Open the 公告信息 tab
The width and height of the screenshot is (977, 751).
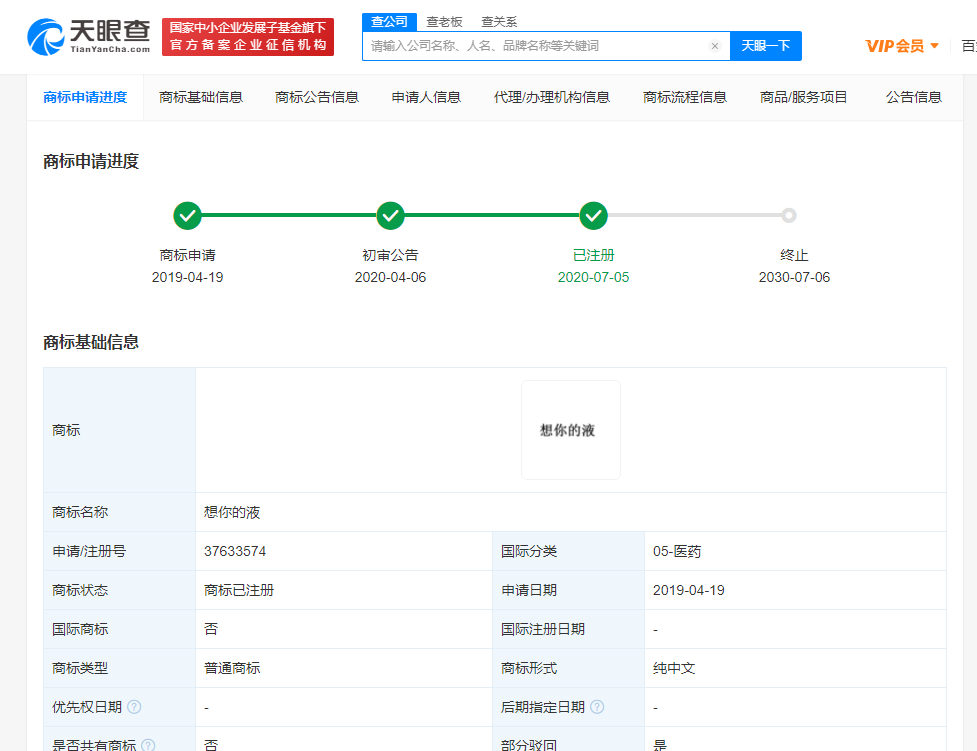913,97
